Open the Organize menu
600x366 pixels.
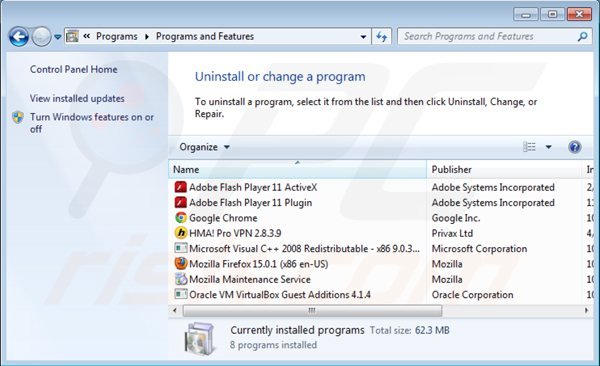tap(204, 147)
